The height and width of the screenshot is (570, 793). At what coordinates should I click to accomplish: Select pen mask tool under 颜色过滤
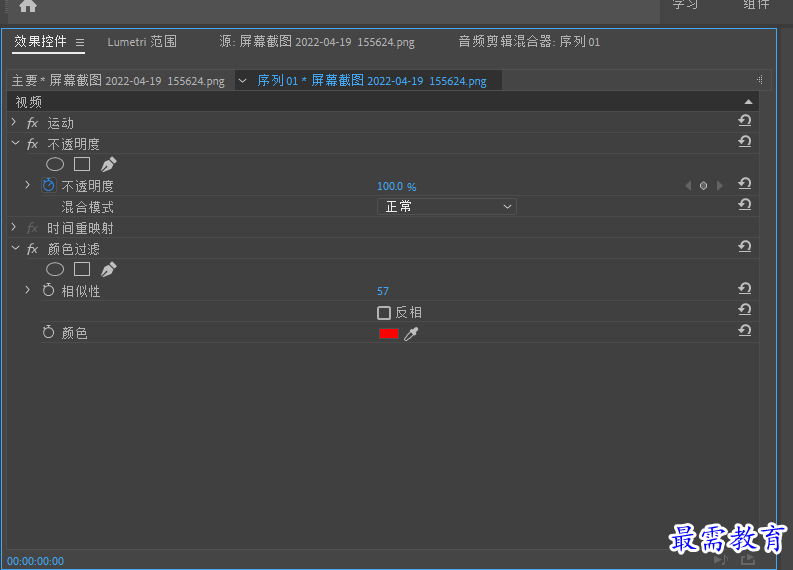[109, 270]
